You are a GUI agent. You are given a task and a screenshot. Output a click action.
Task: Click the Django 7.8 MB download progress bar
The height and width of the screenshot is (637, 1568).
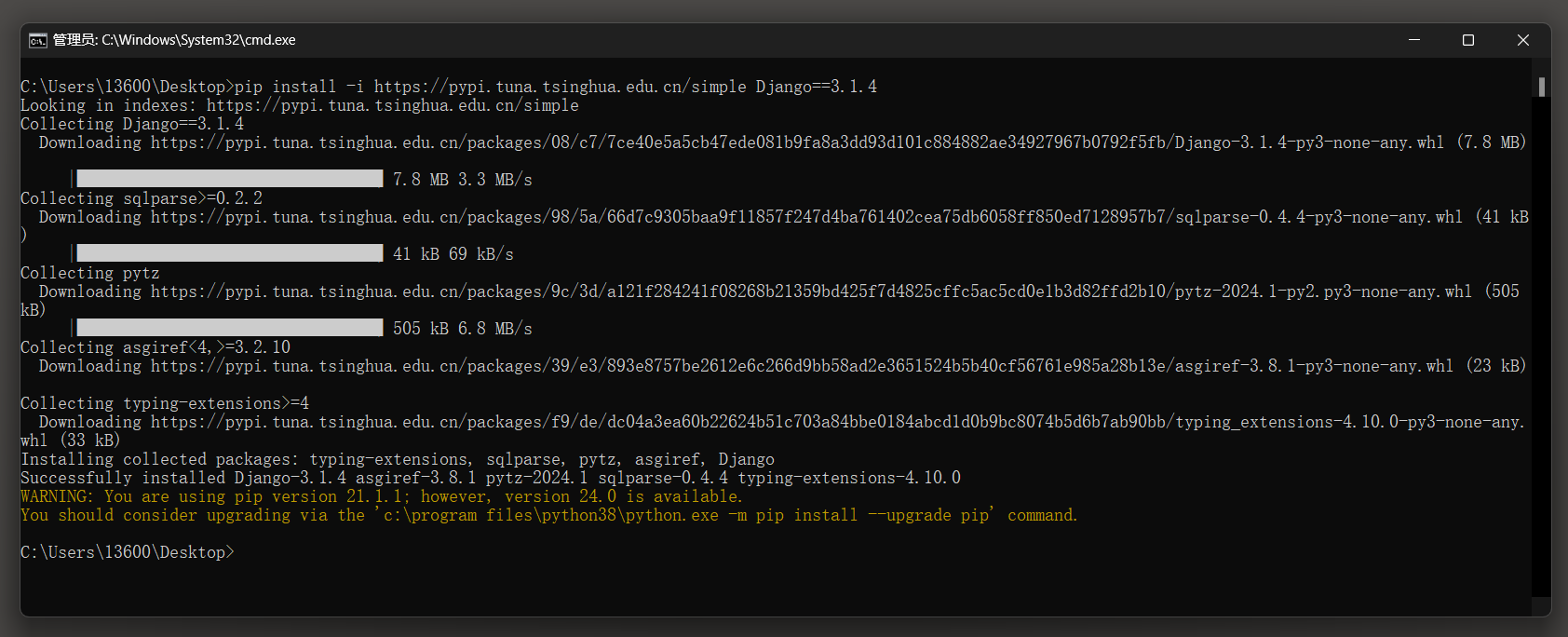pos(229,179)
